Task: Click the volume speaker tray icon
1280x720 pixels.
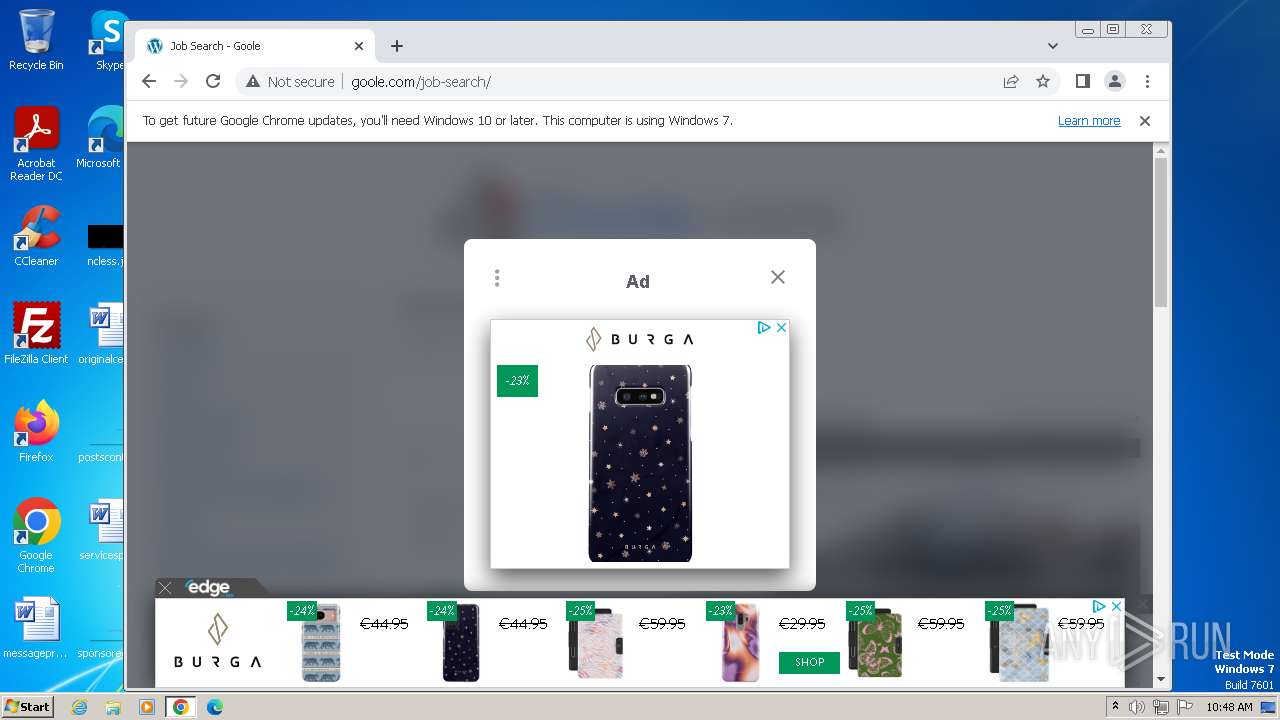Action: (x=1137, y=707)
